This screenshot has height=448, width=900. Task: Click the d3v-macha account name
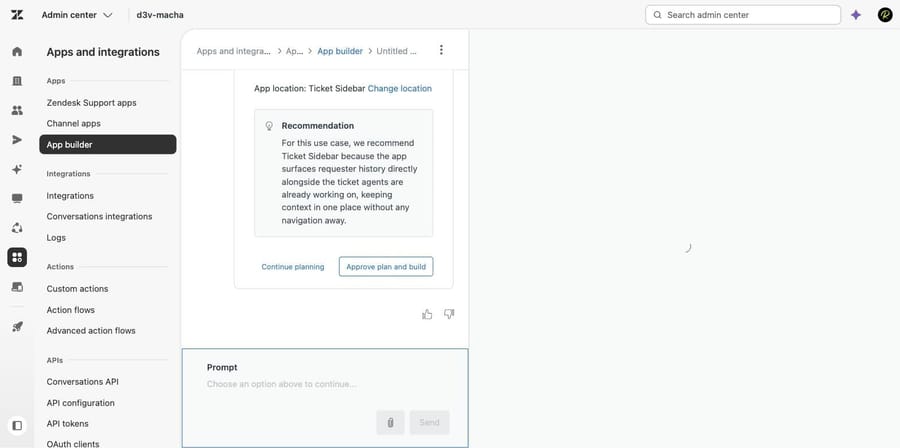(x=160, y=15)
